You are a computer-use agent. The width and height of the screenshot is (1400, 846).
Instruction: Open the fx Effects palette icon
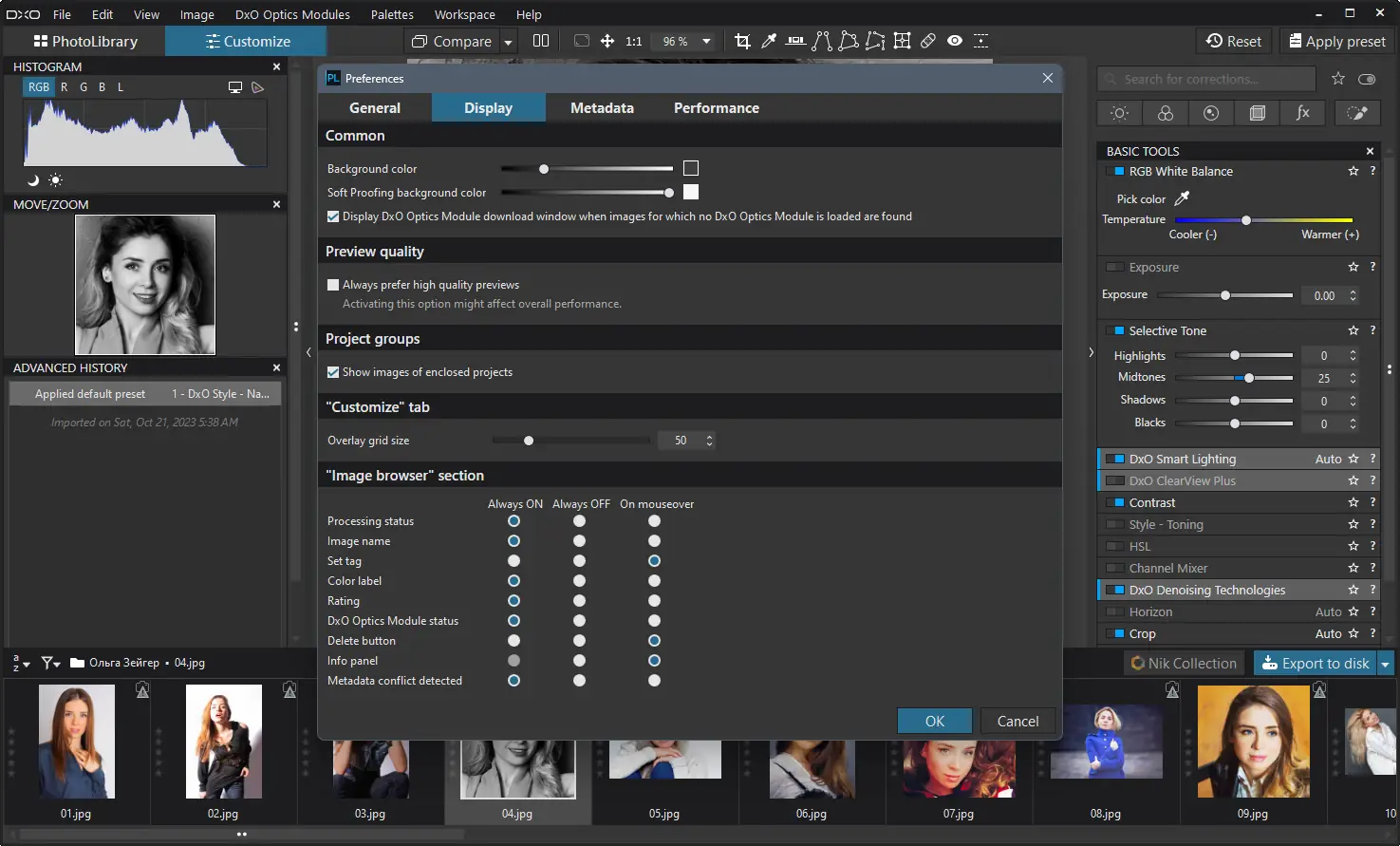click(1302, 113)
